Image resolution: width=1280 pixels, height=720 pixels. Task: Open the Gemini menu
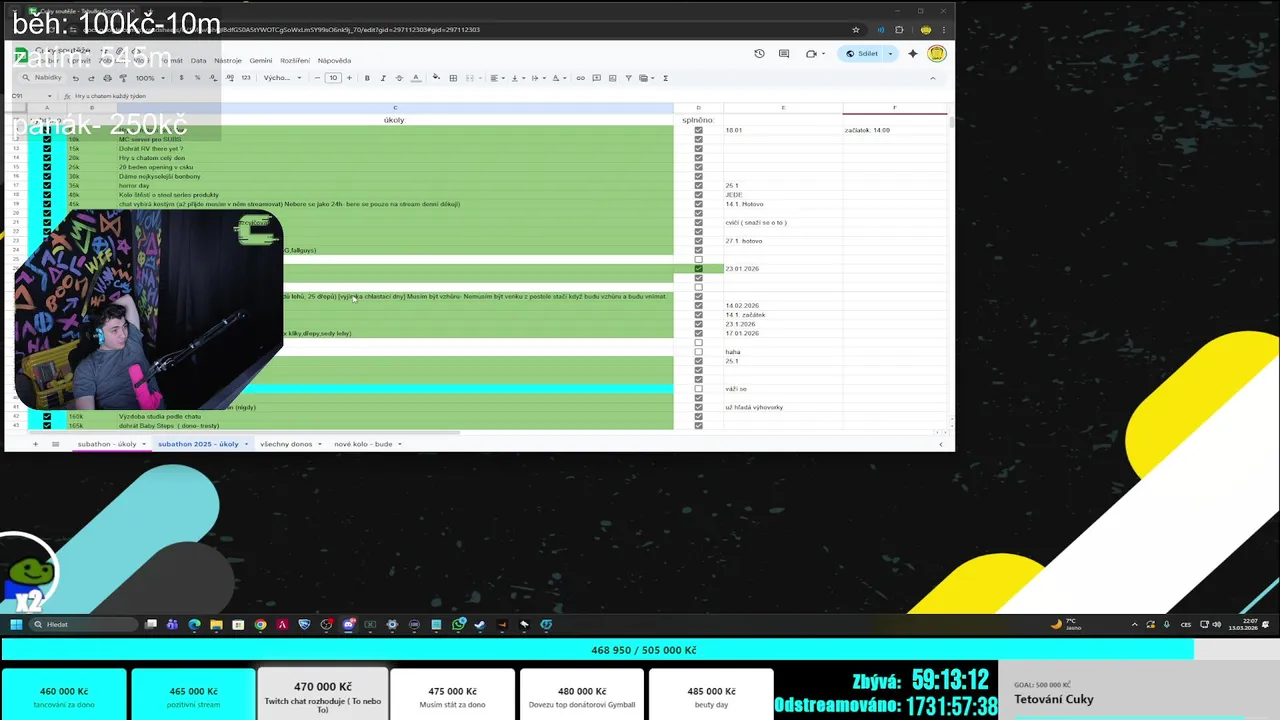(261, 61)
